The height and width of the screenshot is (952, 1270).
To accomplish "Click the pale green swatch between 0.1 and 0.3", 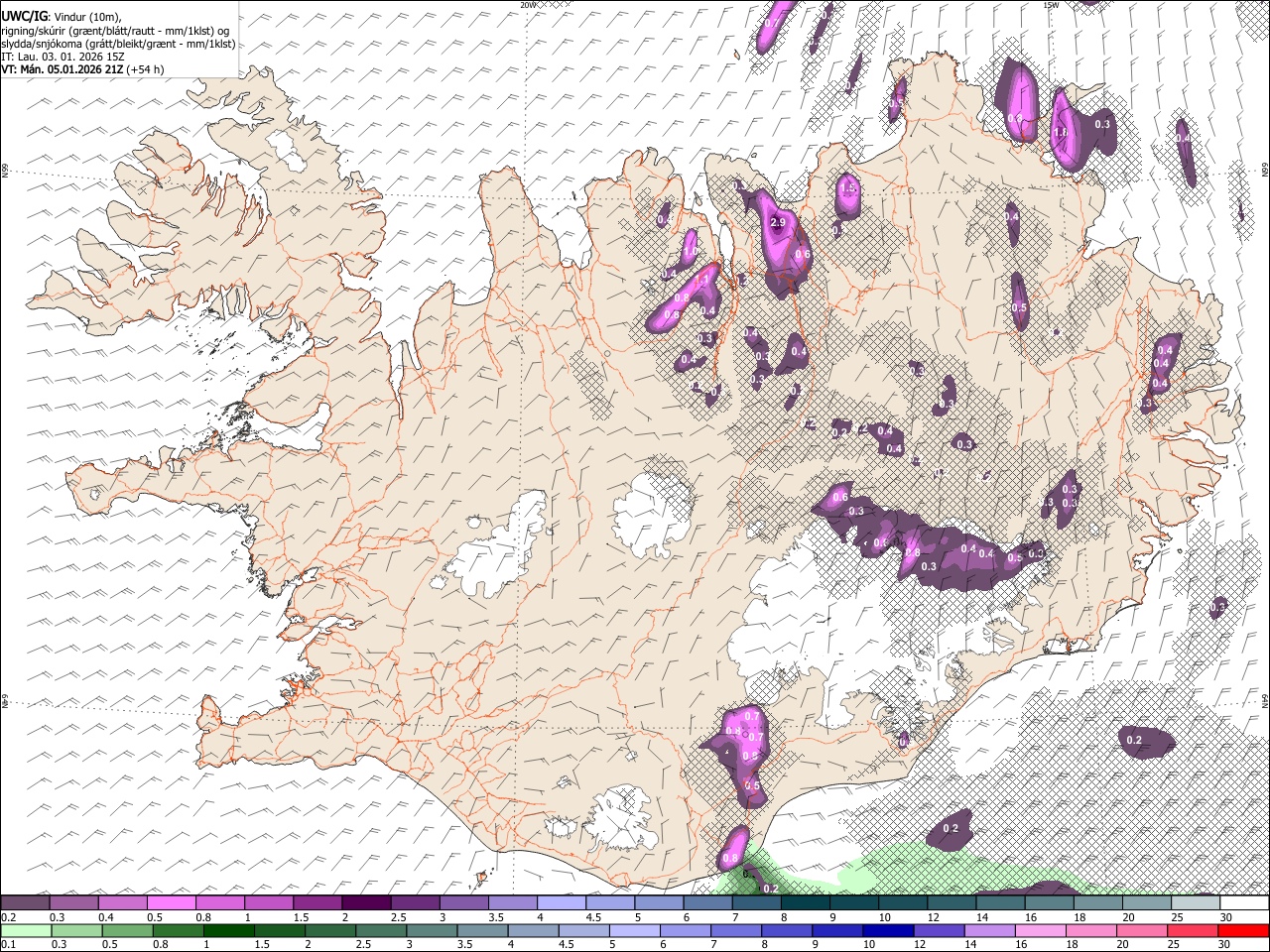I will coord(27,930).
